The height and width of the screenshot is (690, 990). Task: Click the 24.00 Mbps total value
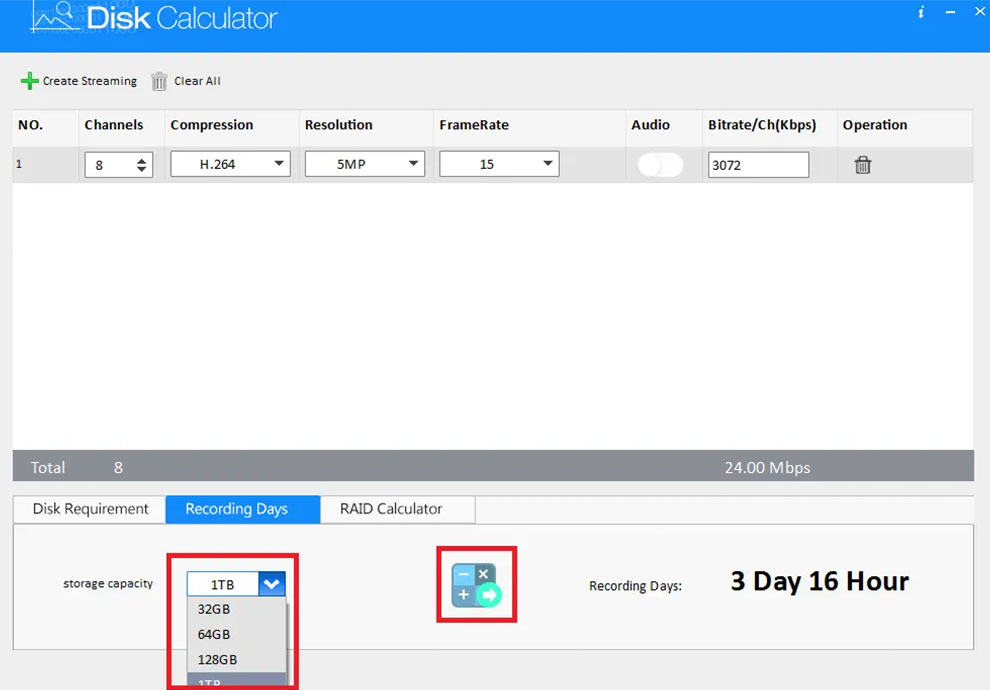[x=767, y=468]
